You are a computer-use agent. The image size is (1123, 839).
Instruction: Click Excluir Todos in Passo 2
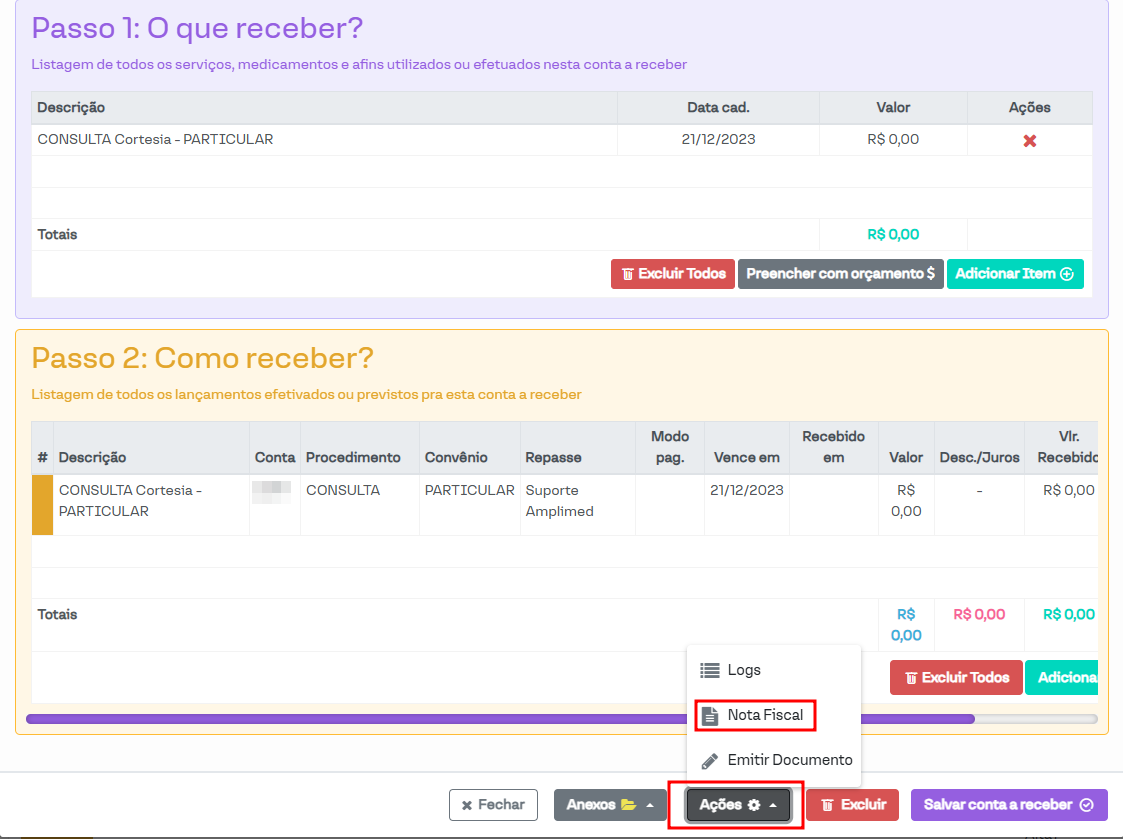[956, 678]
